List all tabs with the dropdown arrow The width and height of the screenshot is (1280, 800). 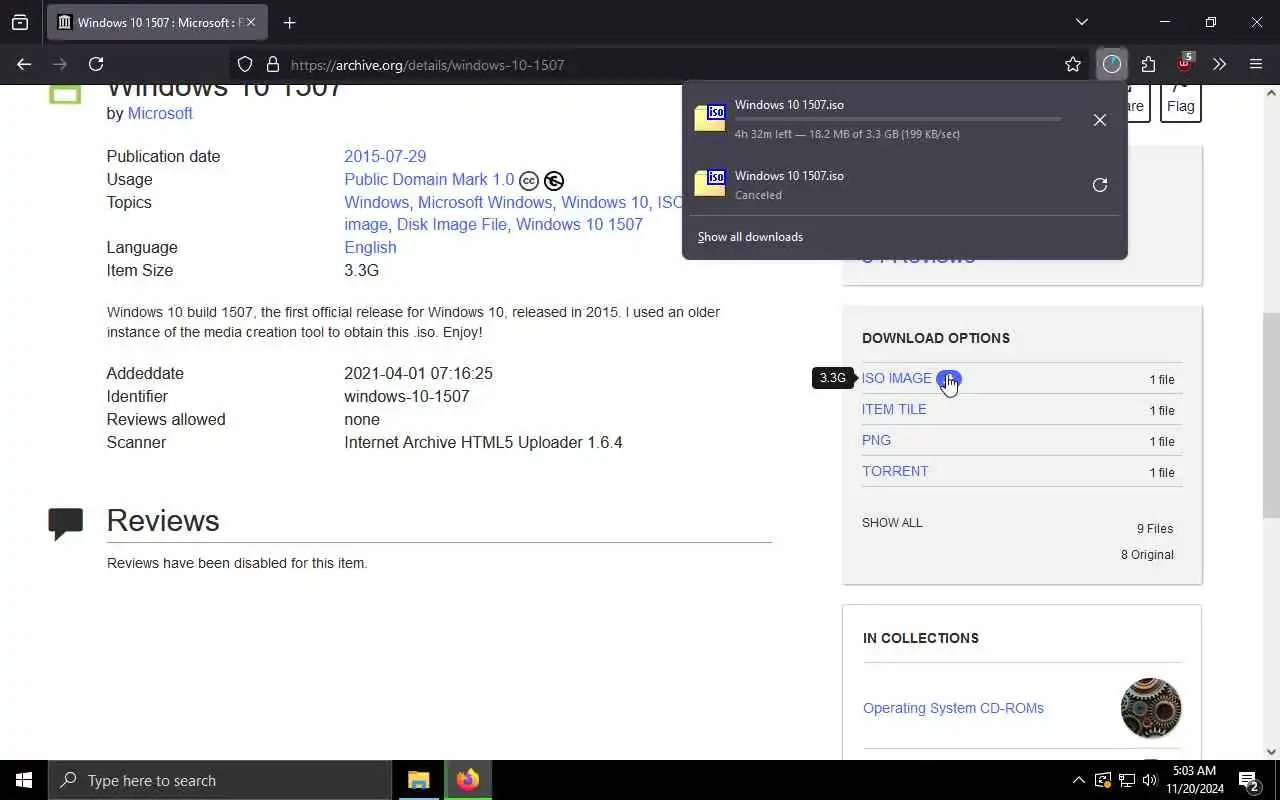coord(1081,22)
